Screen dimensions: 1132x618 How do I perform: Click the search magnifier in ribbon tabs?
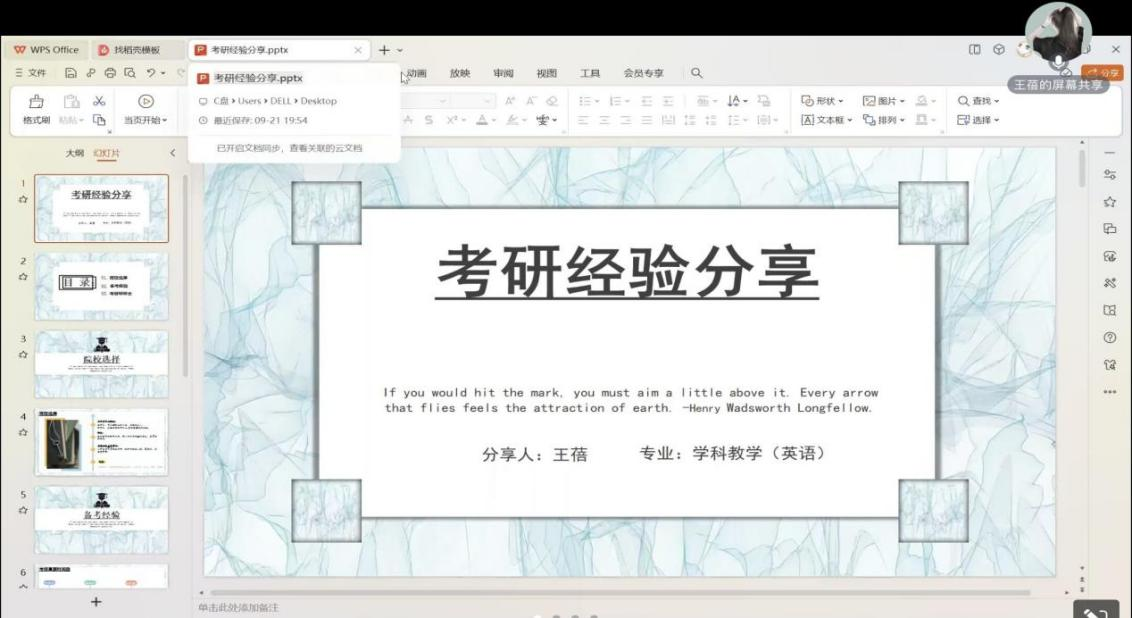point(697,73)
